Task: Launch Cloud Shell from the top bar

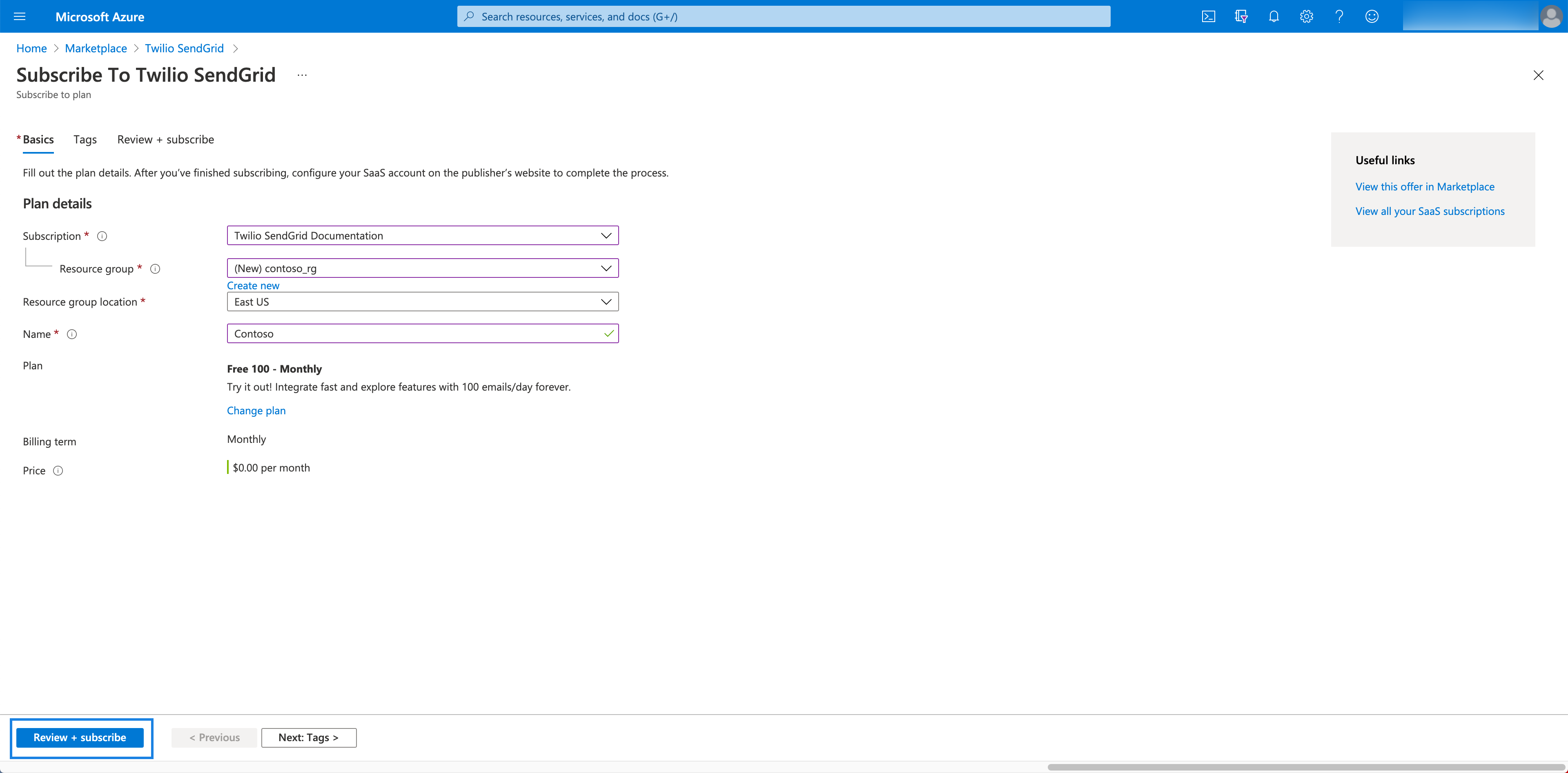Action: point(1209,16)
